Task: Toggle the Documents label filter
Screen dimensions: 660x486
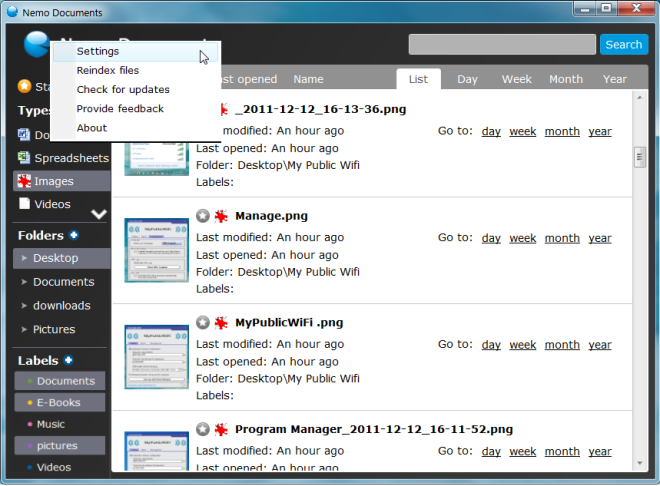Action: click(x=60, y=381)
